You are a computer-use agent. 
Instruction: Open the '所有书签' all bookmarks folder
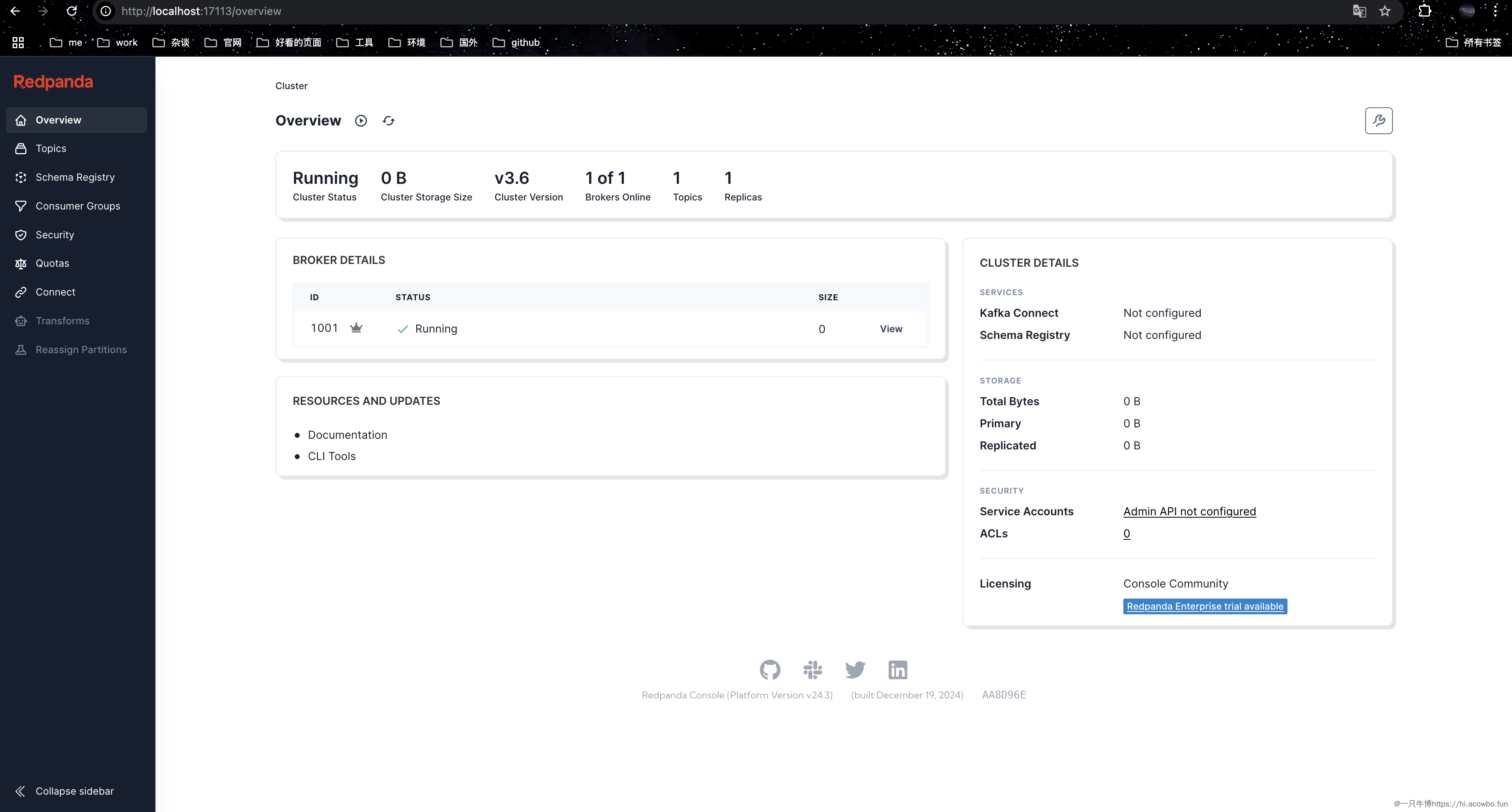coord(1473,42)
